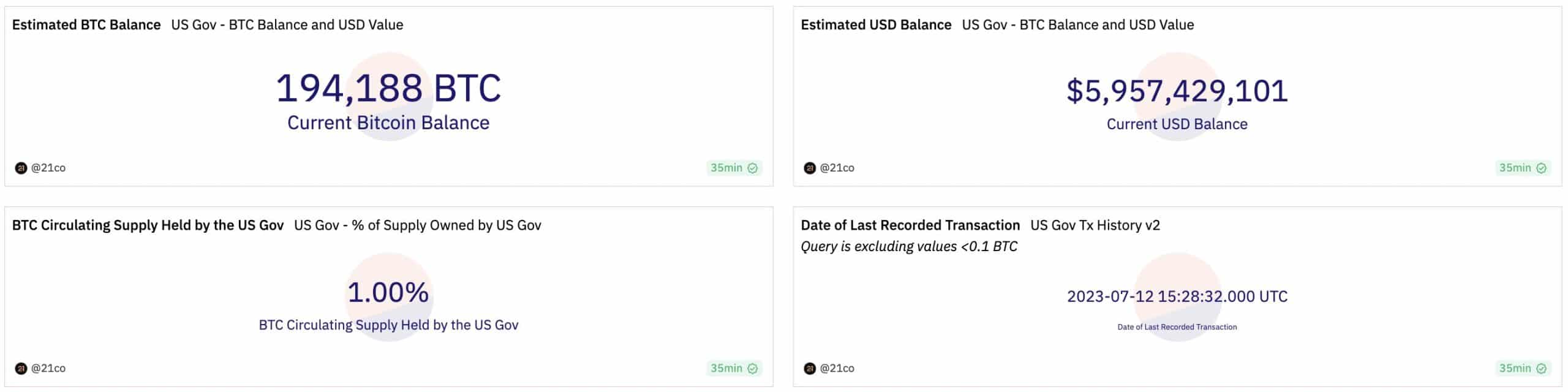Screen dimensions: 1568x392
Task: Open the @21co profile link under Estimated BTC Balance
Action: click(x=48, y=168)
